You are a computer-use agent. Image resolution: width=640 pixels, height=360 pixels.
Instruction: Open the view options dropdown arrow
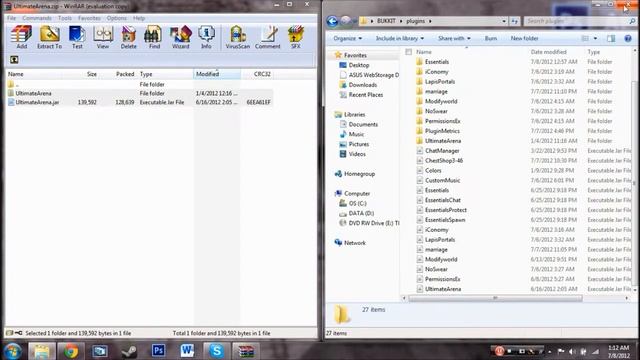[x=596, y=38]
